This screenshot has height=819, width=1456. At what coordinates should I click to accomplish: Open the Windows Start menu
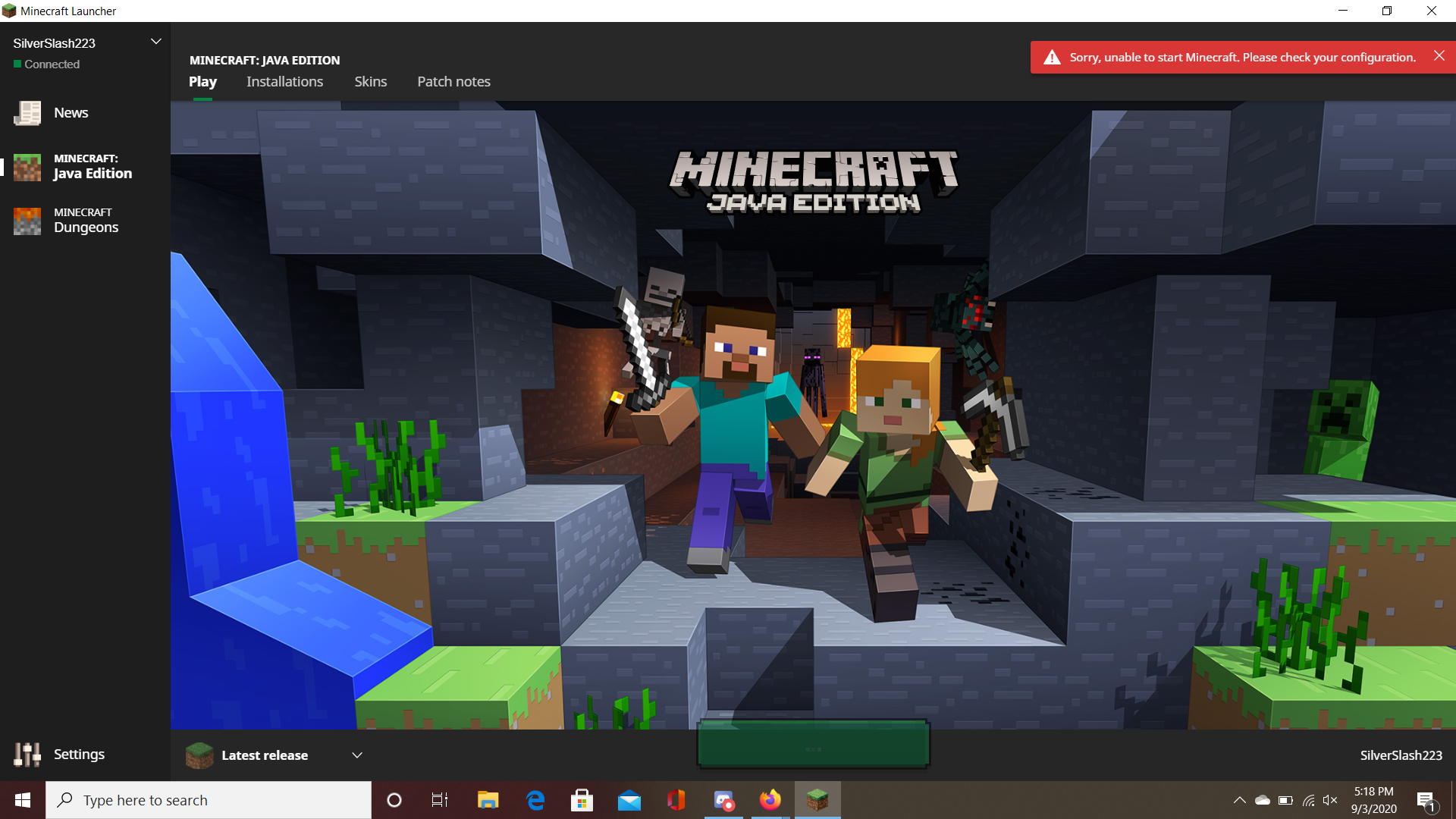point(23,800)
